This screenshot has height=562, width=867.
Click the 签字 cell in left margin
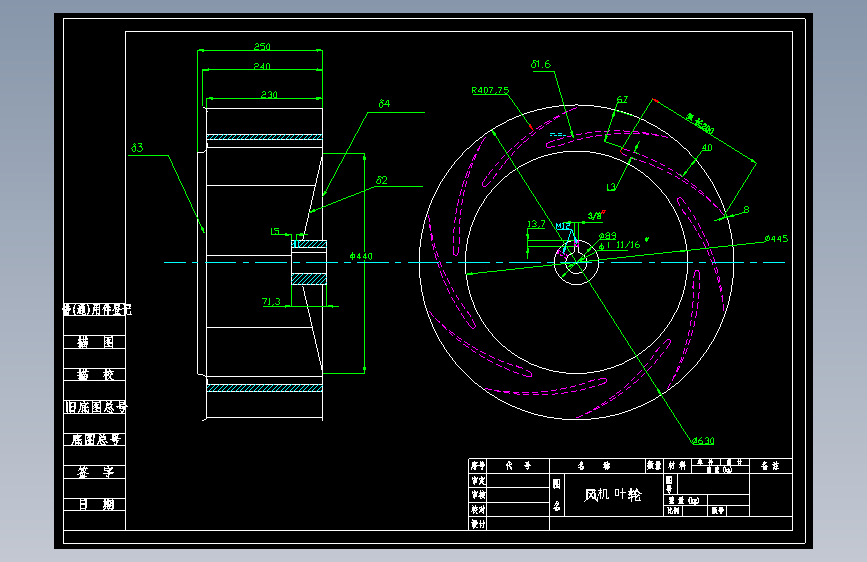click(x=95, y=472)
